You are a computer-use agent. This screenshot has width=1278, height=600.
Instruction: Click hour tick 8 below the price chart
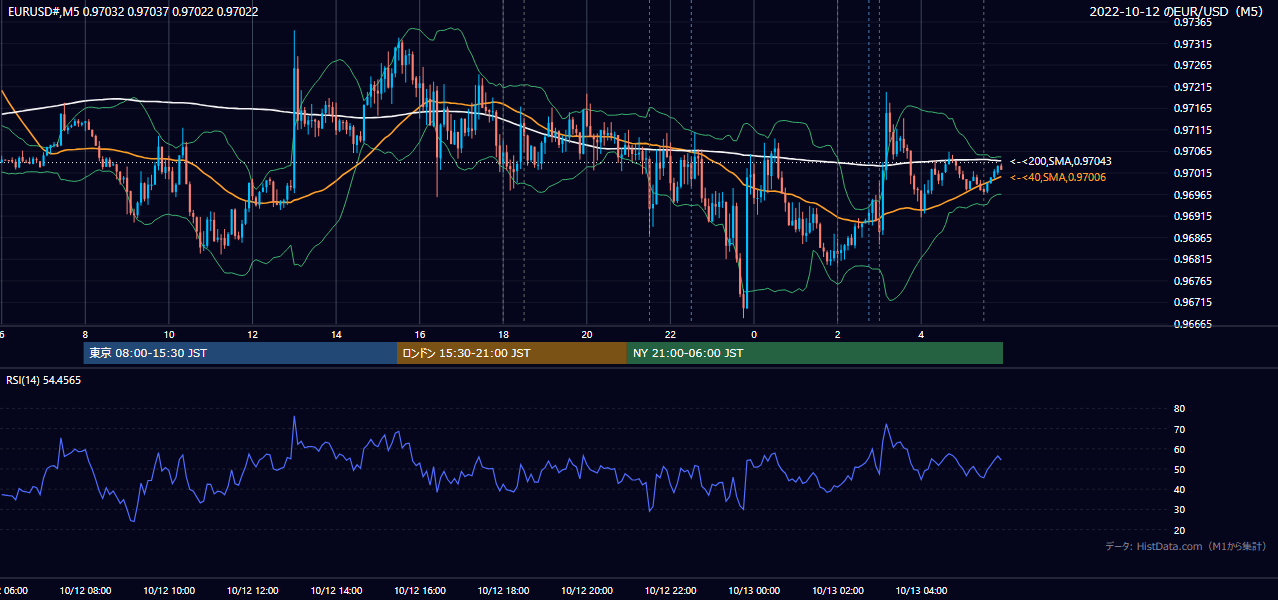coord(85,334)
